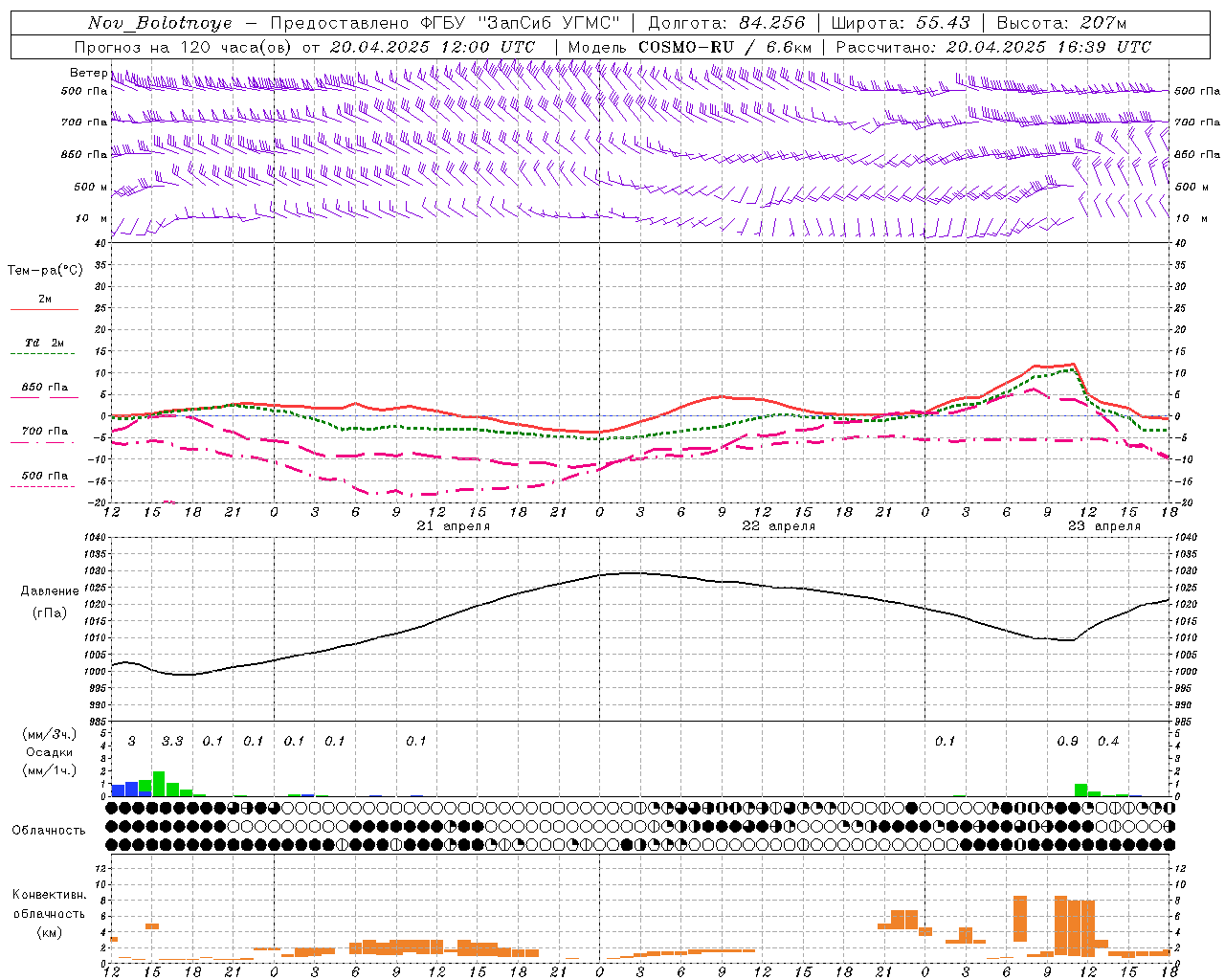Click the tallest green precipitation bar
The width and height of the screenshot is (1225, 980).
coord(159,784)
